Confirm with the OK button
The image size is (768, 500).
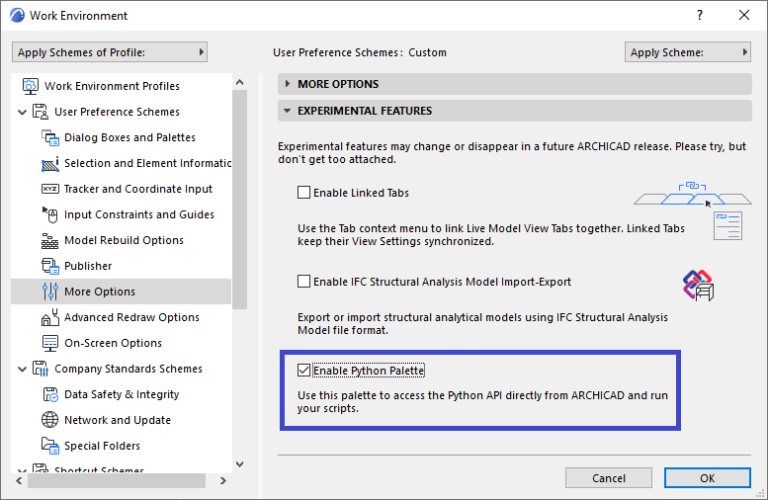click(x=706, y=478)
